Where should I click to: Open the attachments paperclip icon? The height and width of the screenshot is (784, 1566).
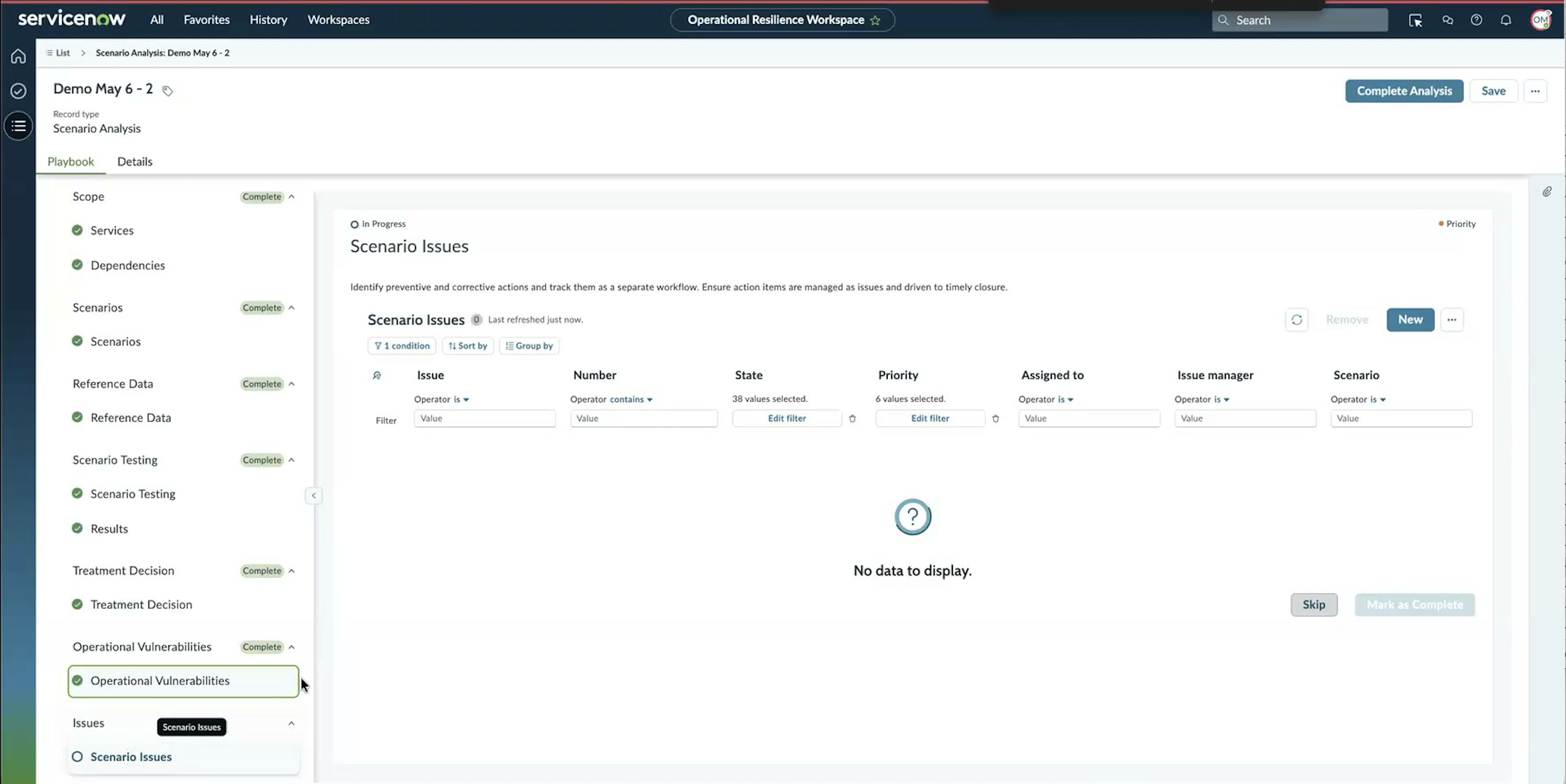[1547, 192]
